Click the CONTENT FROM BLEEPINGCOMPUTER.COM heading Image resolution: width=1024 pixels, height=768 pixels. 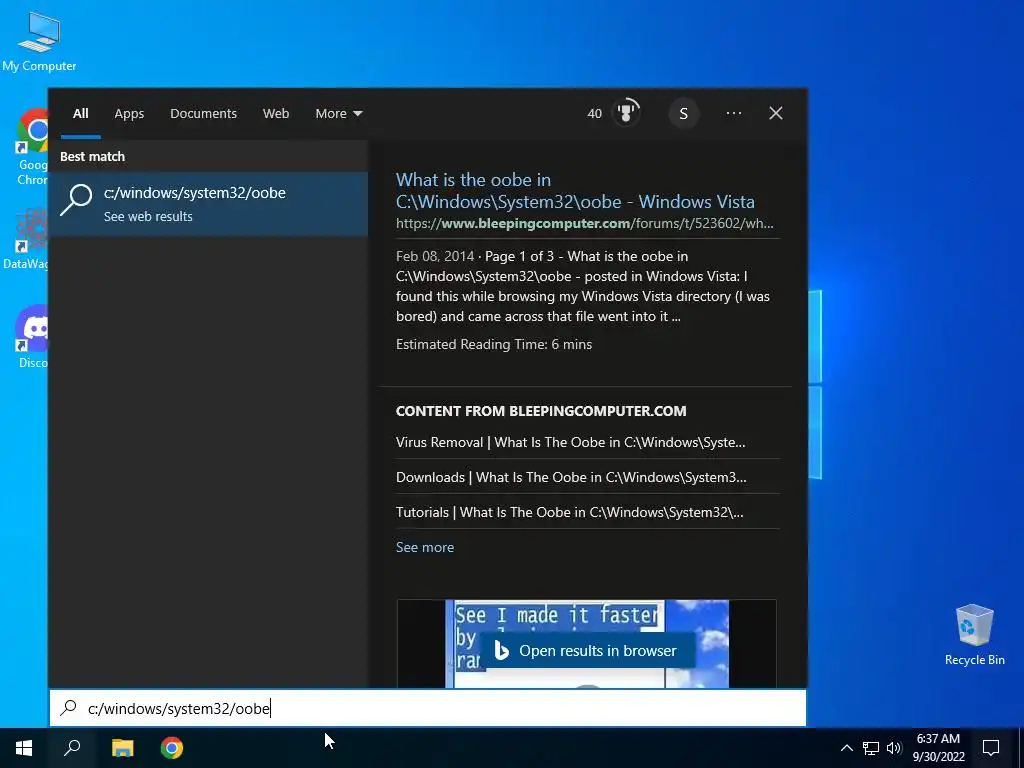coord(541,411)
